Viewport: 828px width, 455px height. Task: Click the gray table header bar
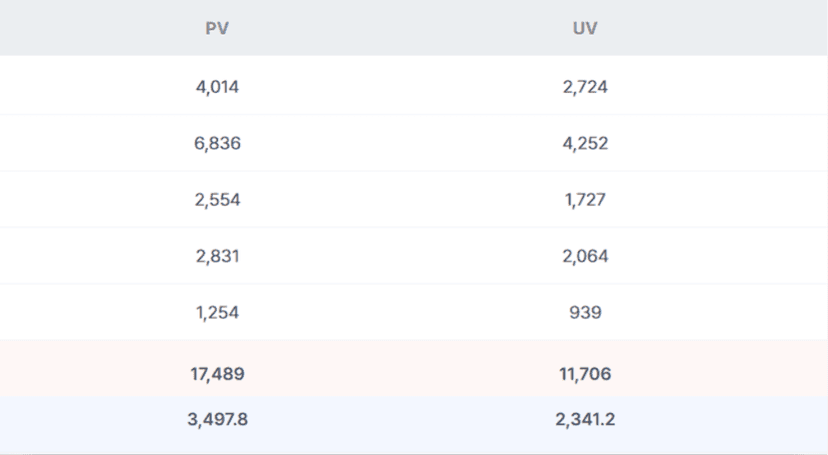[x=400, y=28]
